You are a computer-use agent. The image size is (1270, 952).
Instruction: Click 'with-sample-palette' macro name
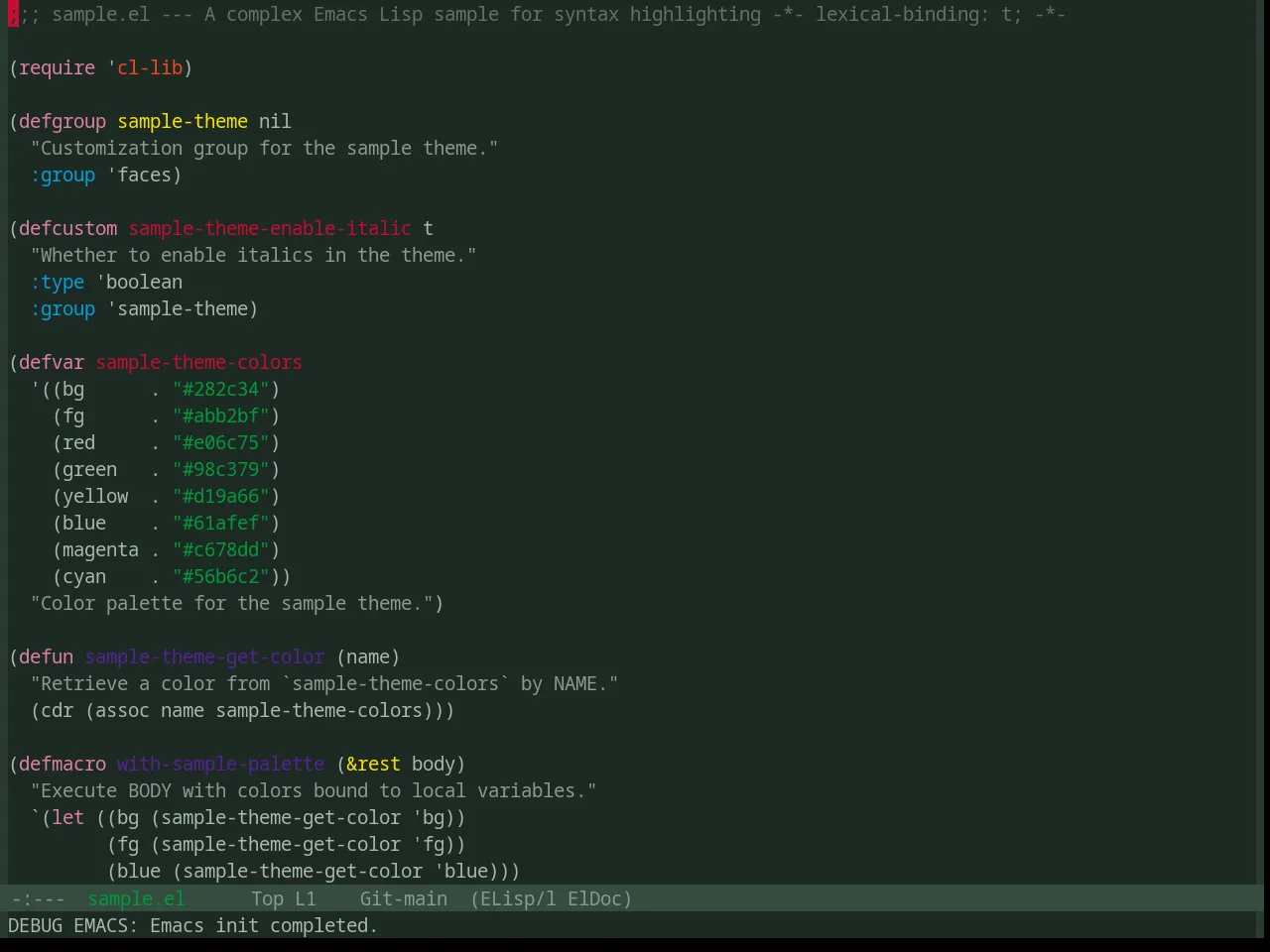pos(221,764)
